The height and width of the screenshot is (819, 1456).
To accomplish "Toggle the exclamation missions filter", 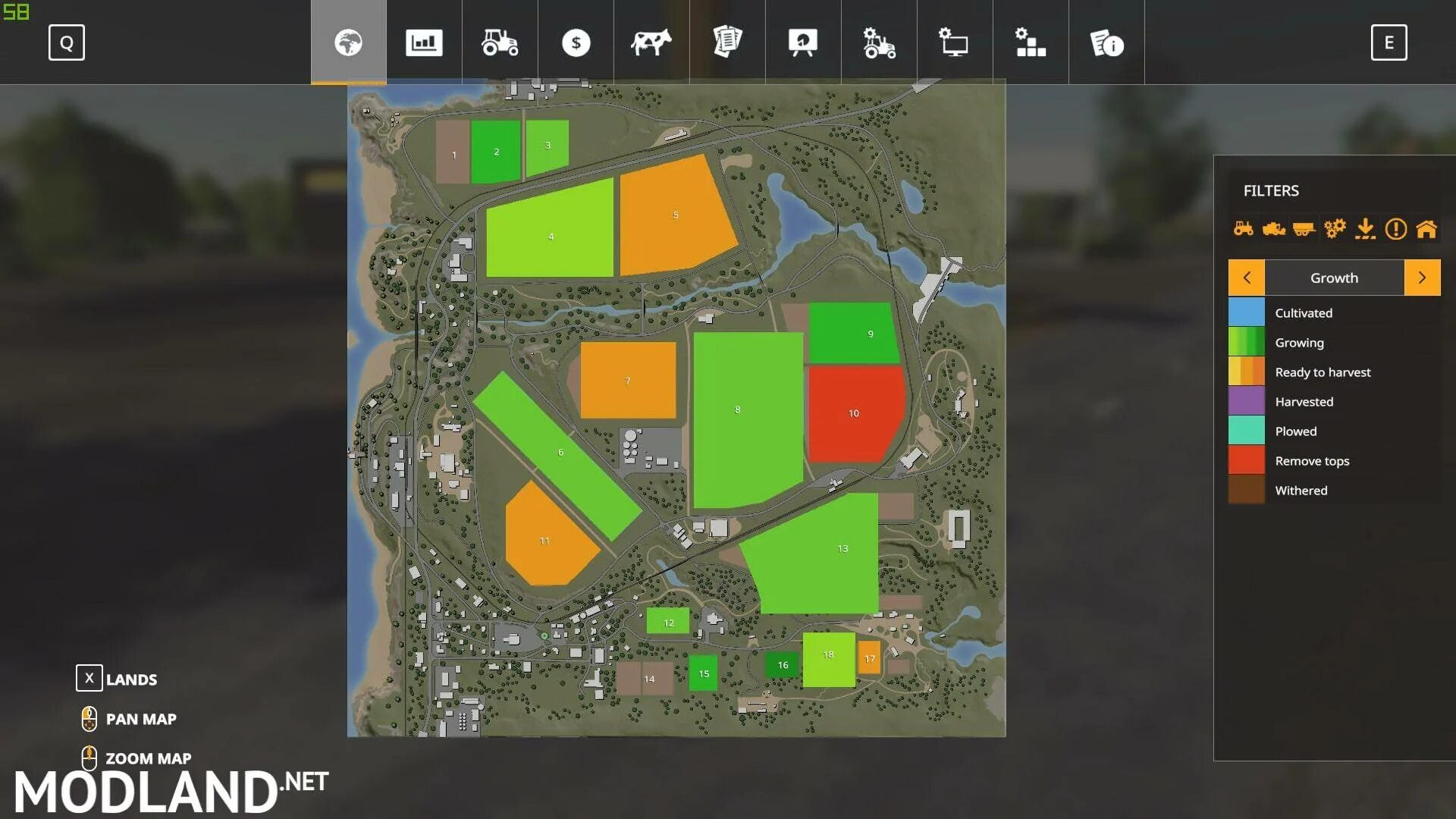I will [1395, 228].
